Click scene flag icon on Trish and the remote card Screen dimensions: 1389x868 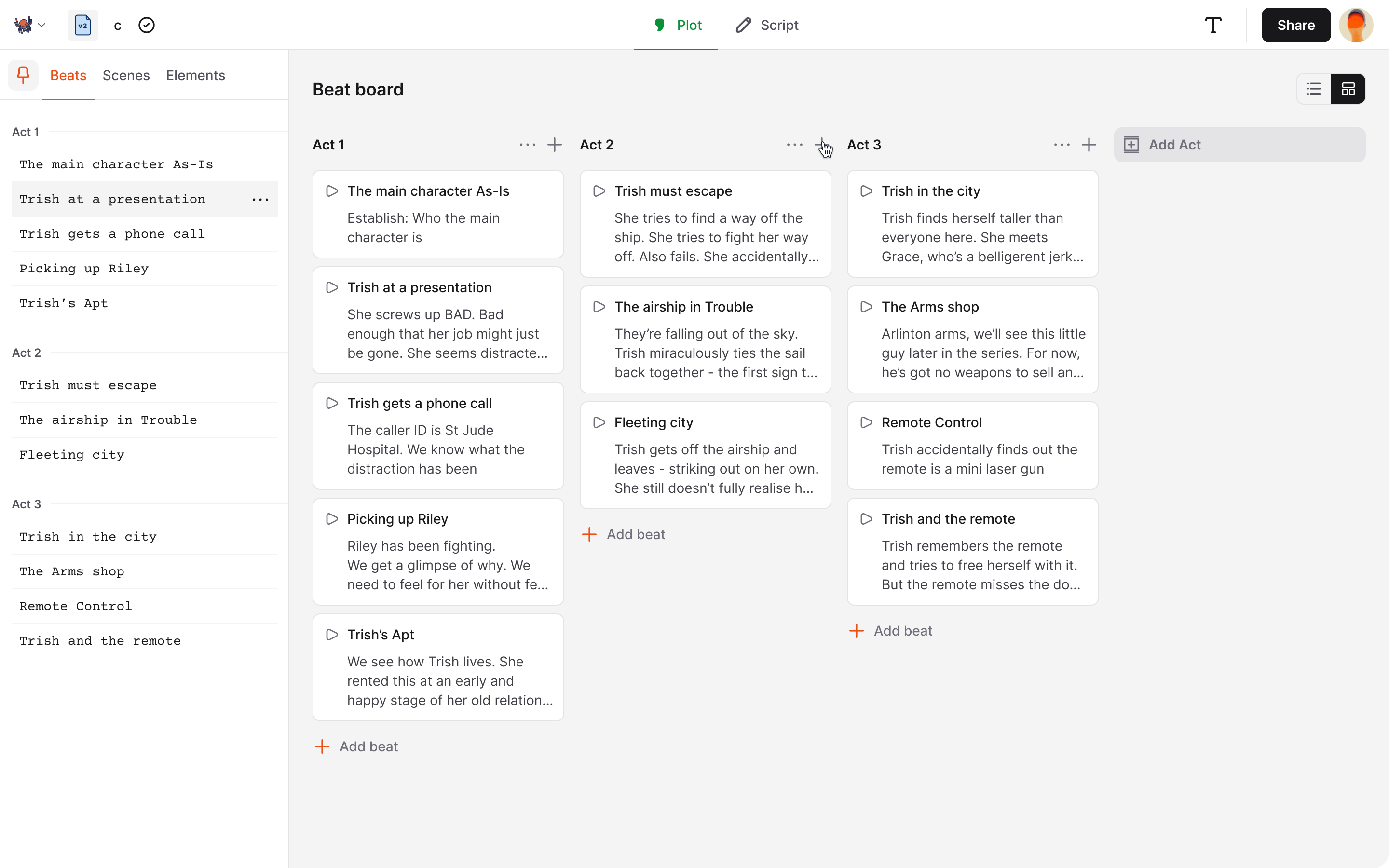pos(867,519)
